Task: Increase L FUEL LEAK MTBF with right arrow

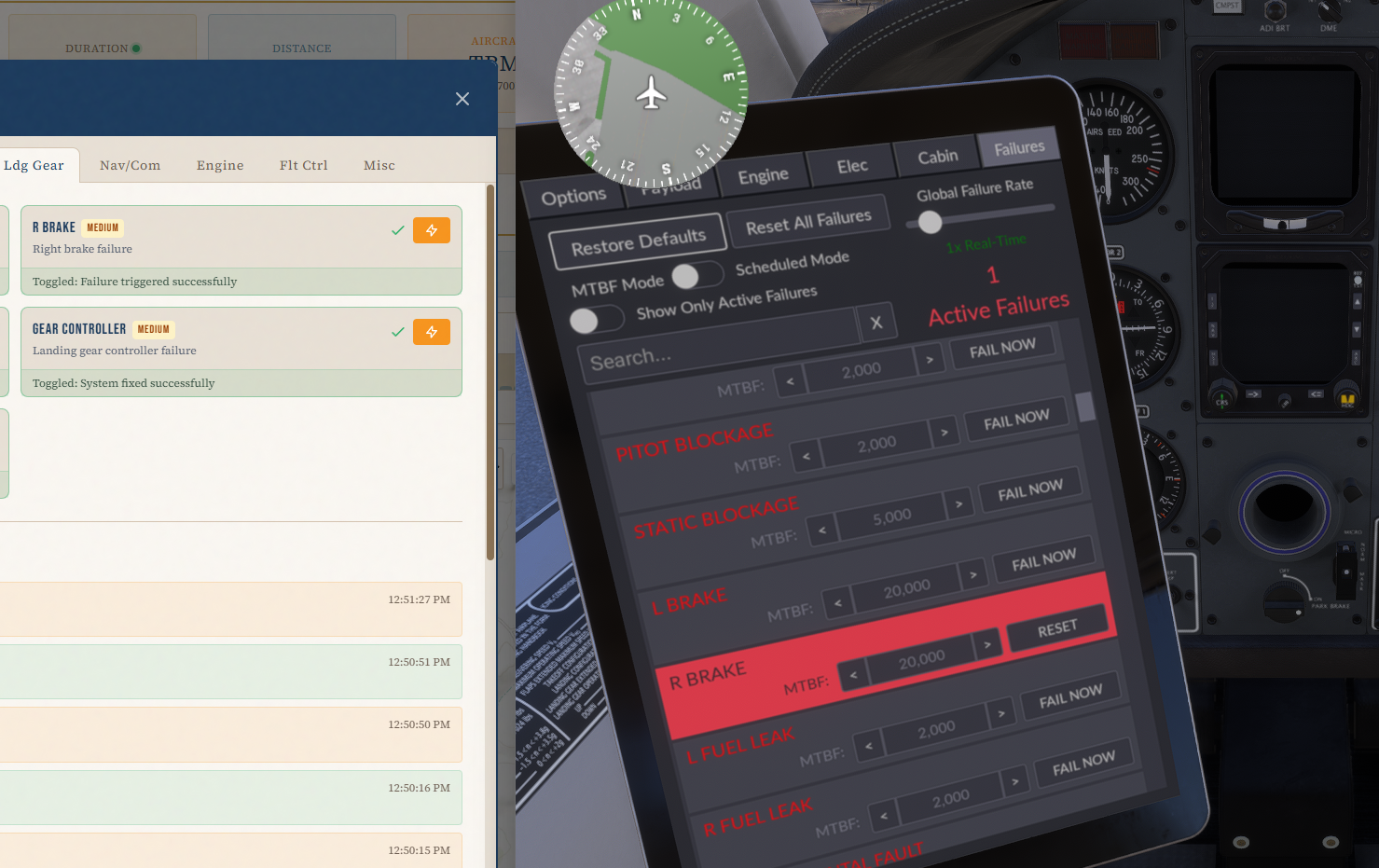Action: coord(1000,714)
